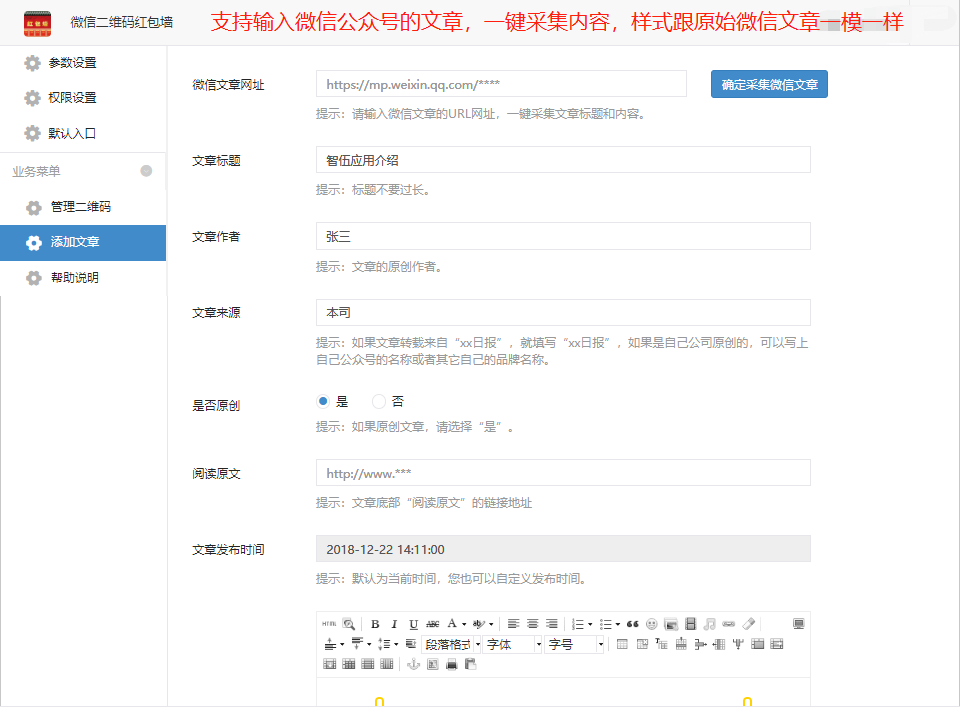Click the paste clipboard icon

click(x=470, y=664)
